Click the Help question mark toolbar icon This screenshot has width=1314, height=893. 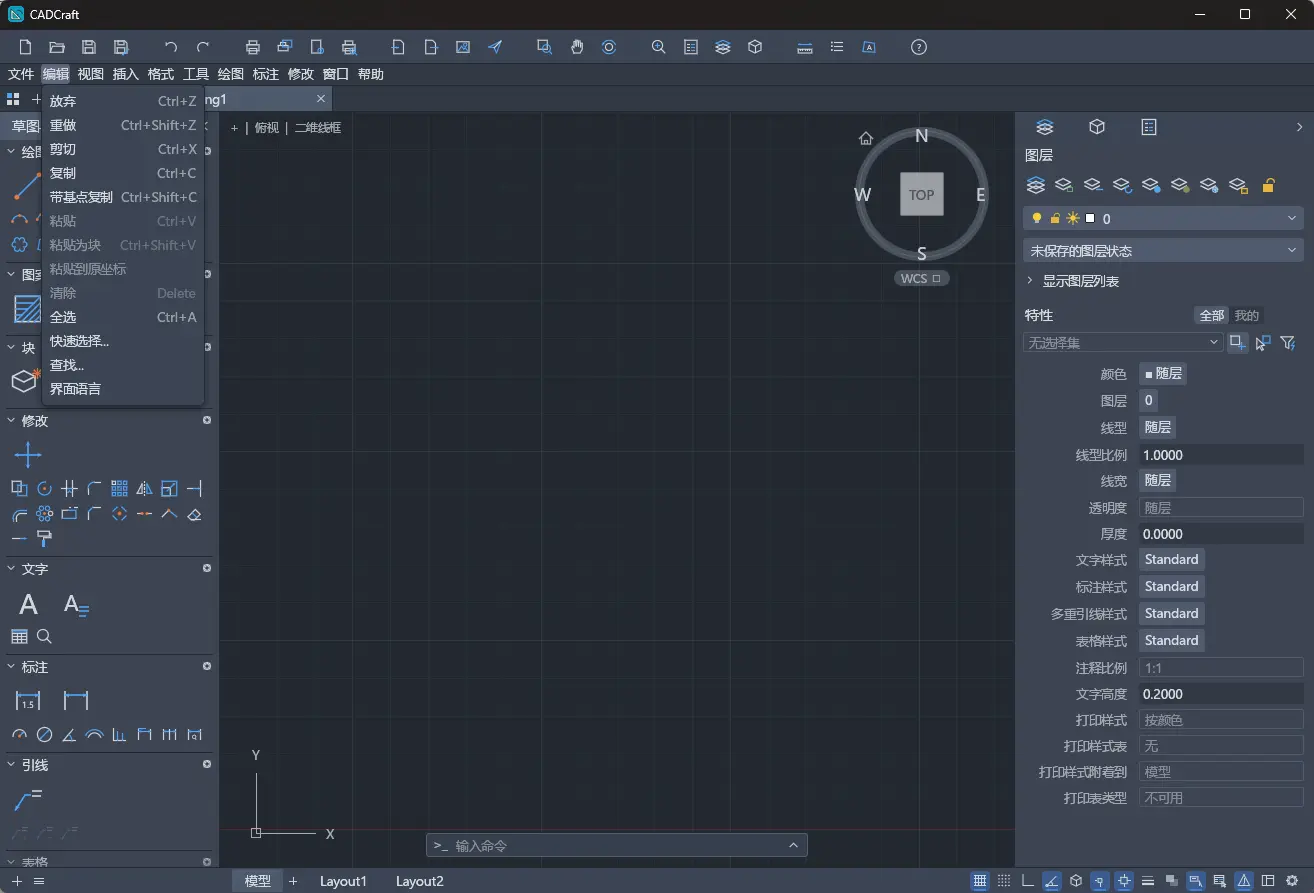point(919,47)
